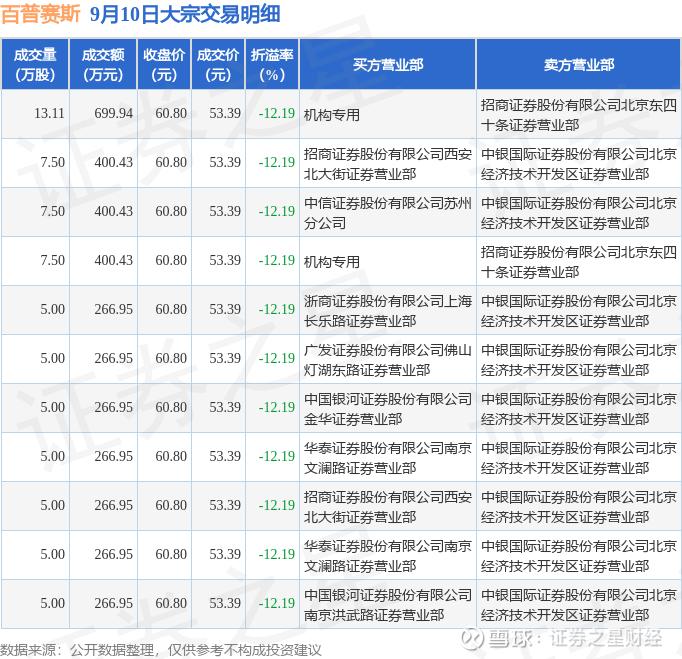
Task: Click 中信证券股份有限公司苏州分公司 buyer cell
Action: coord(388,213)
